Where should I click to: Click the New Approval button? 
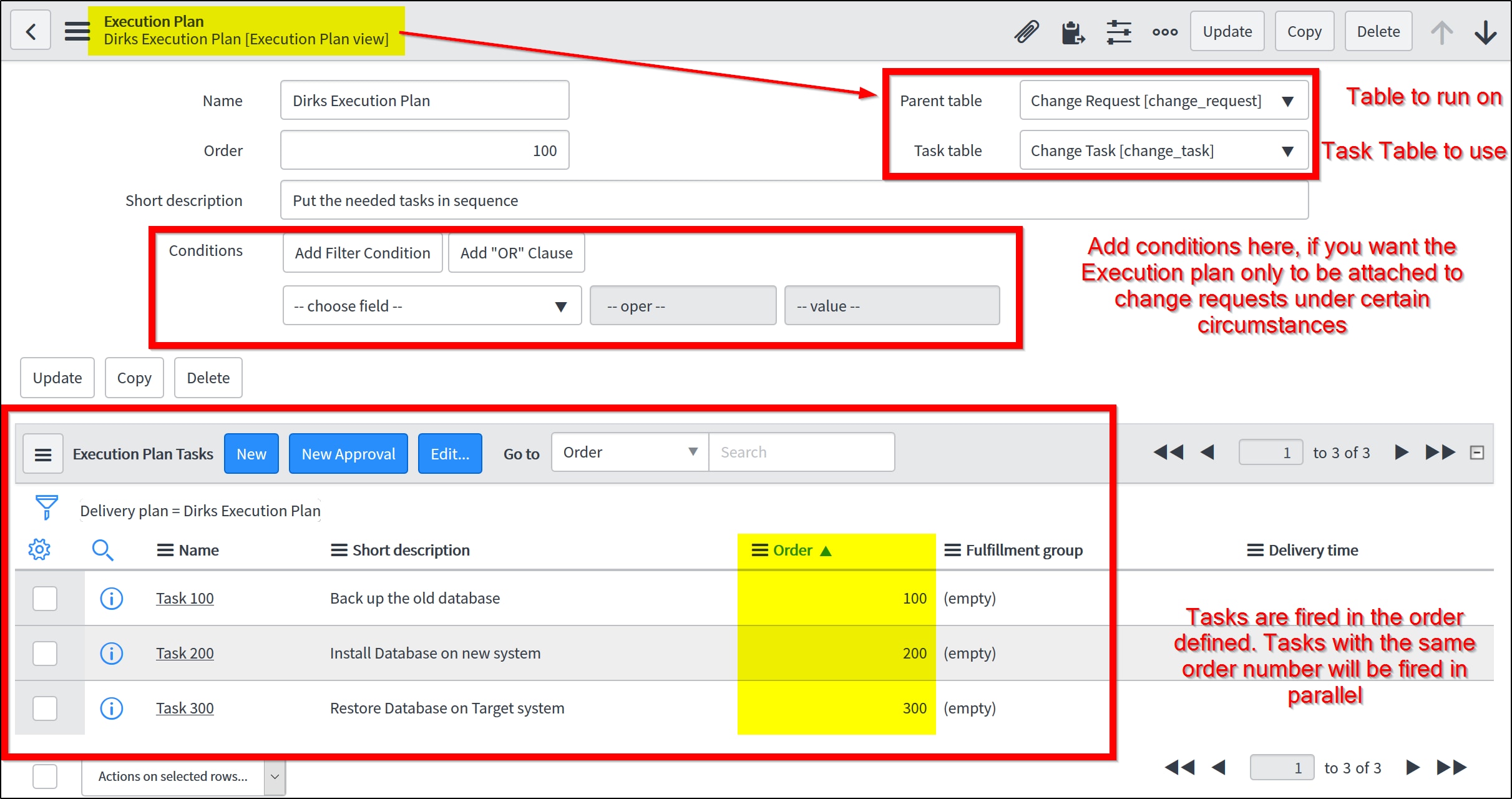(x=348, y=454)
